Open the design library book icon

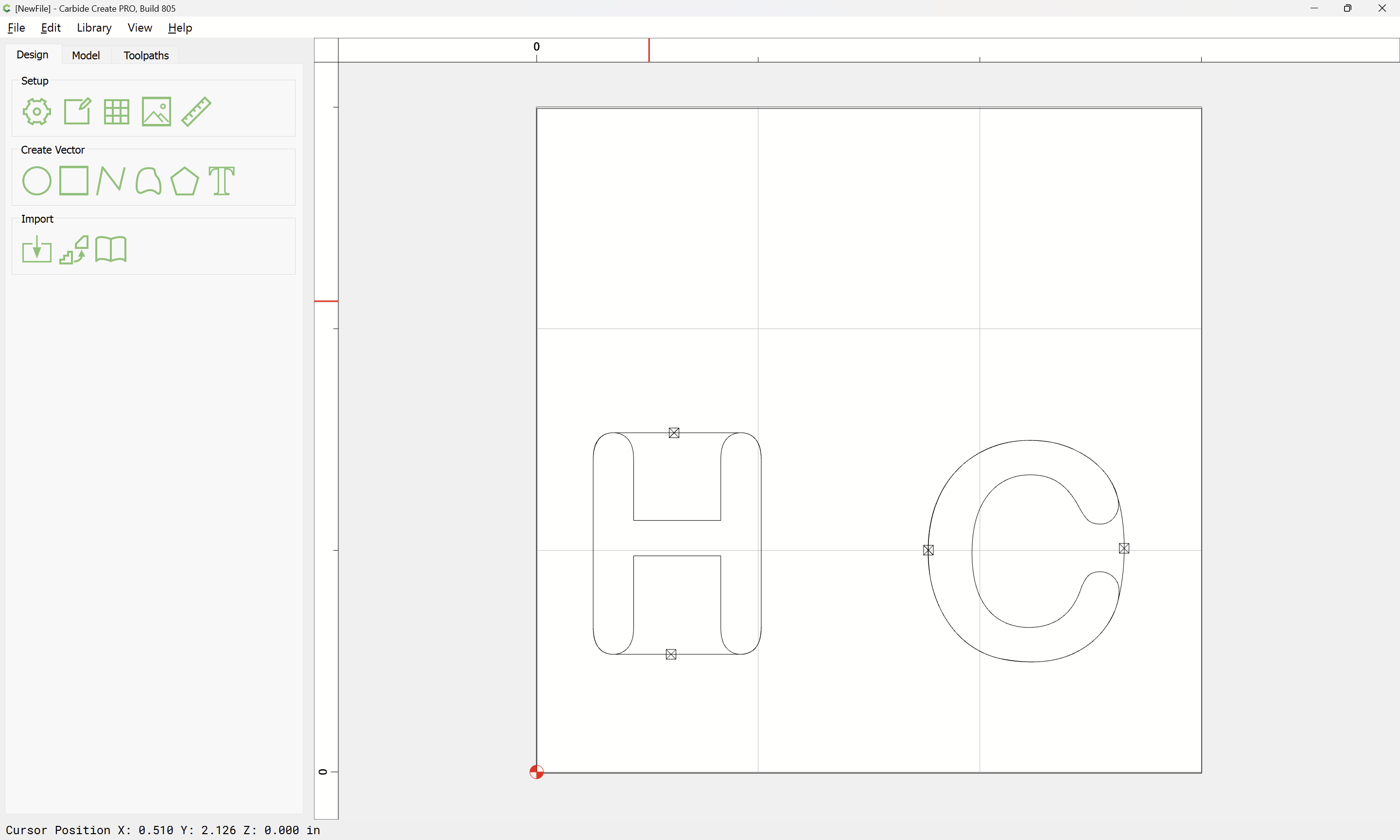pos(111,249)
